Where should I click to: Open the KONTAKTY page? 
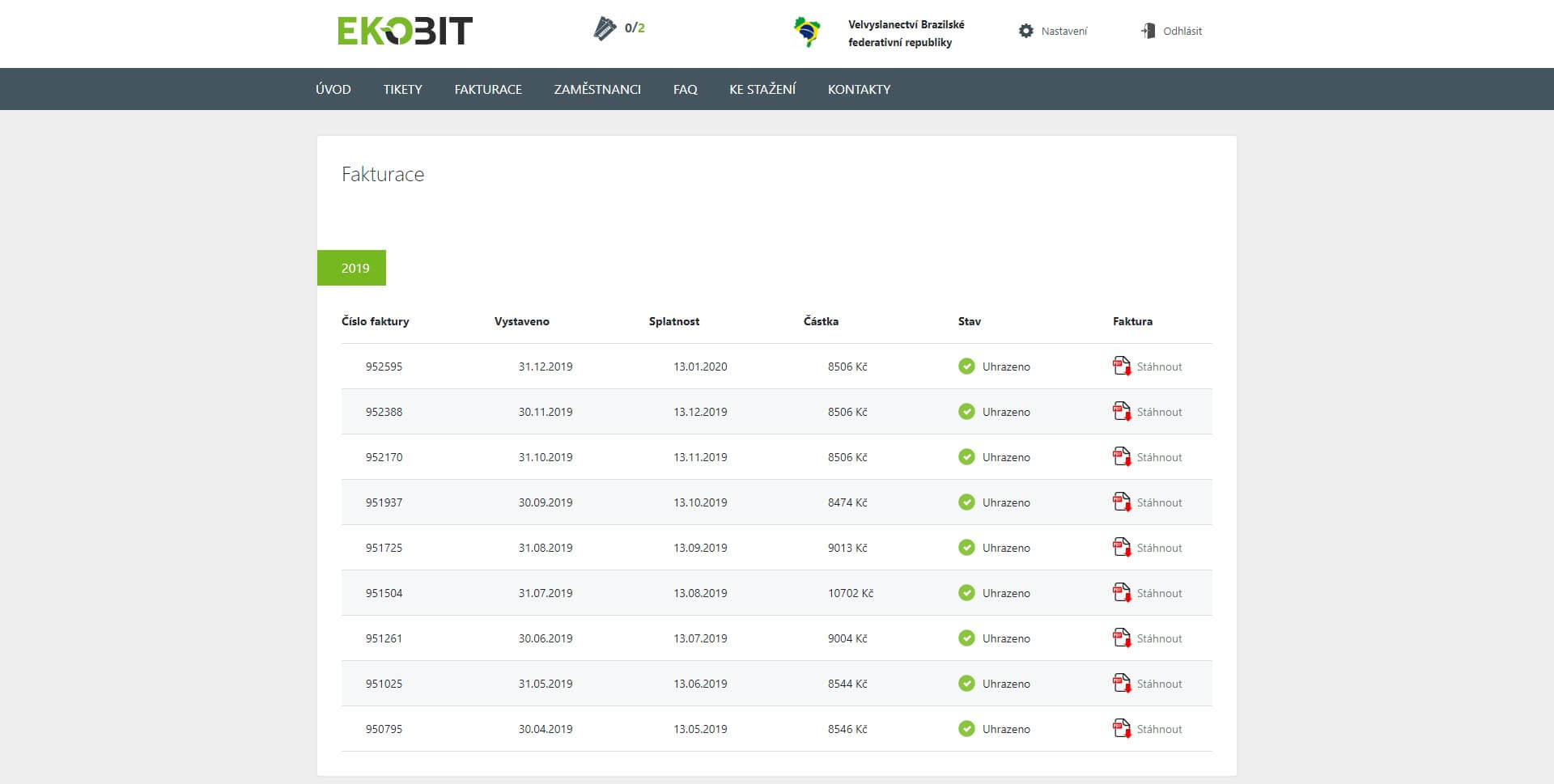point(859,89)
